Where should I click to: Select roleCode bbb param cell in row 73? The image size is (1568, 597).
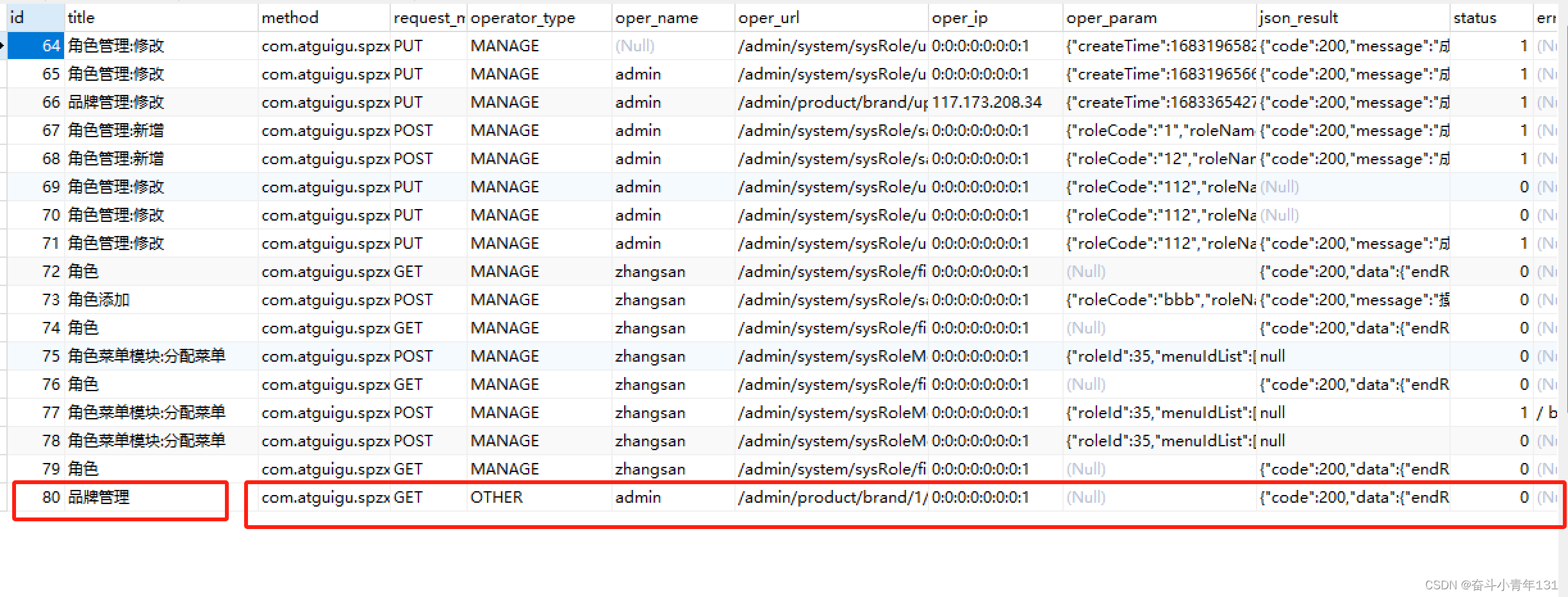(1160, 300)
